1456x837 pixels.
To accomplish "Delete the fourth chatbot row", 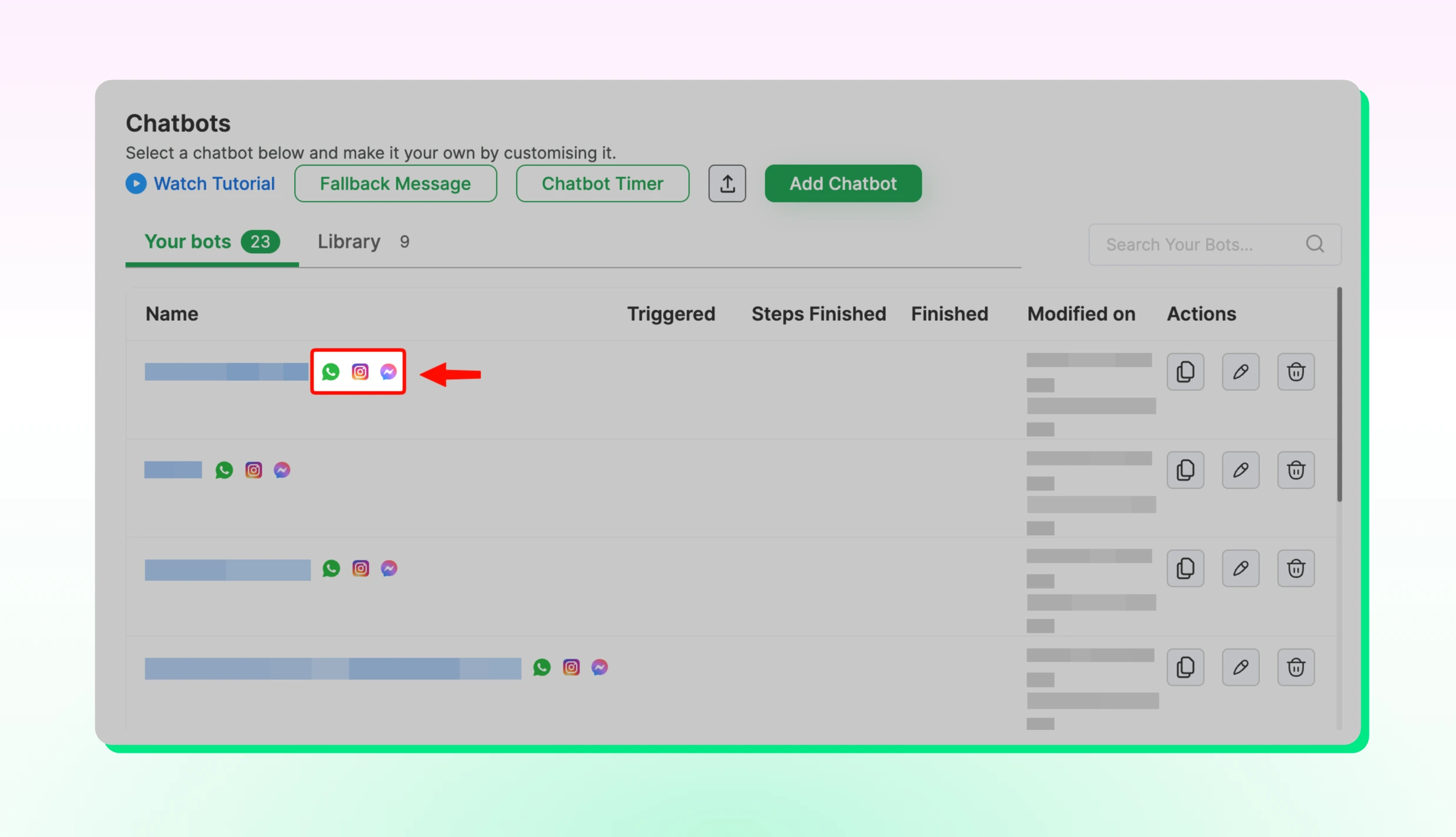I will coord(1296,667).
